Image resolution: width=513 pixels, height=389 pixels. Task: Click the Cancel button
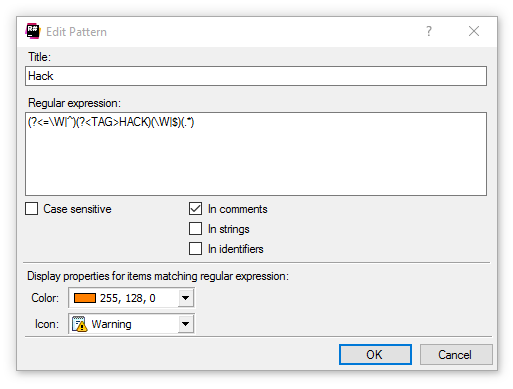(456, 355)
